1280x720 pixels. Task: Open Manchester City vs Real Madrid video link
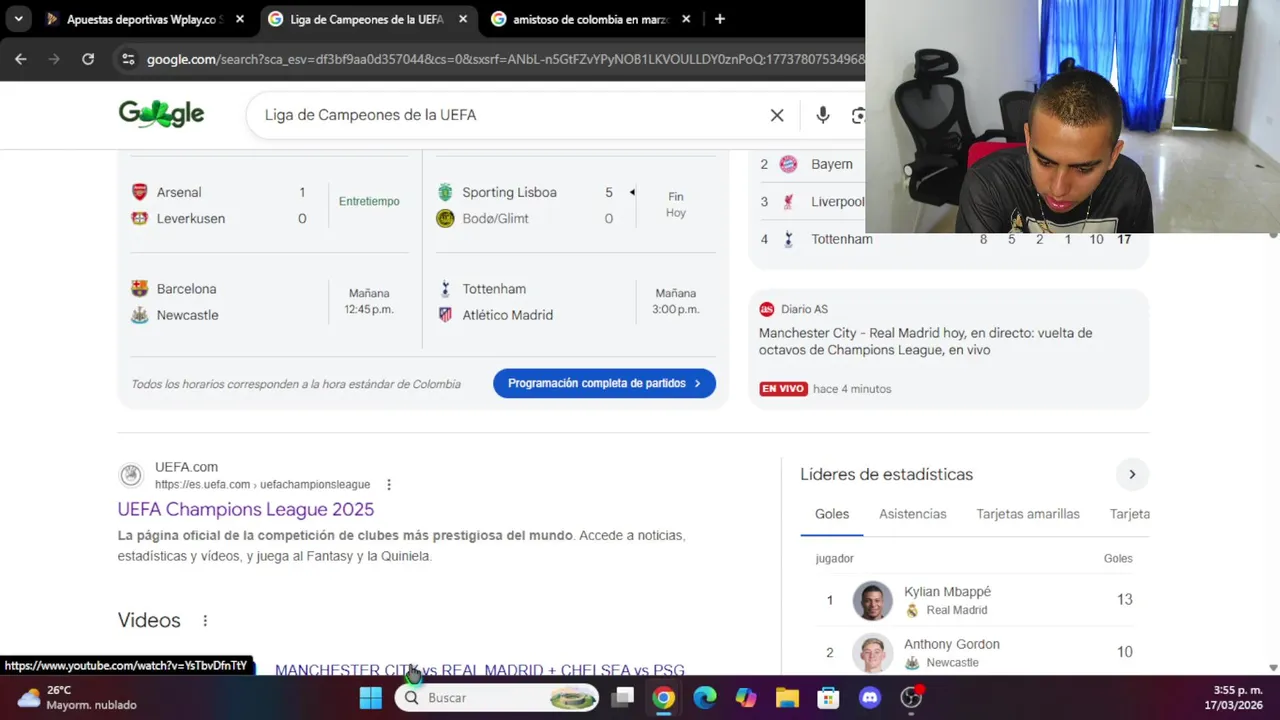(x=480, y=669)
